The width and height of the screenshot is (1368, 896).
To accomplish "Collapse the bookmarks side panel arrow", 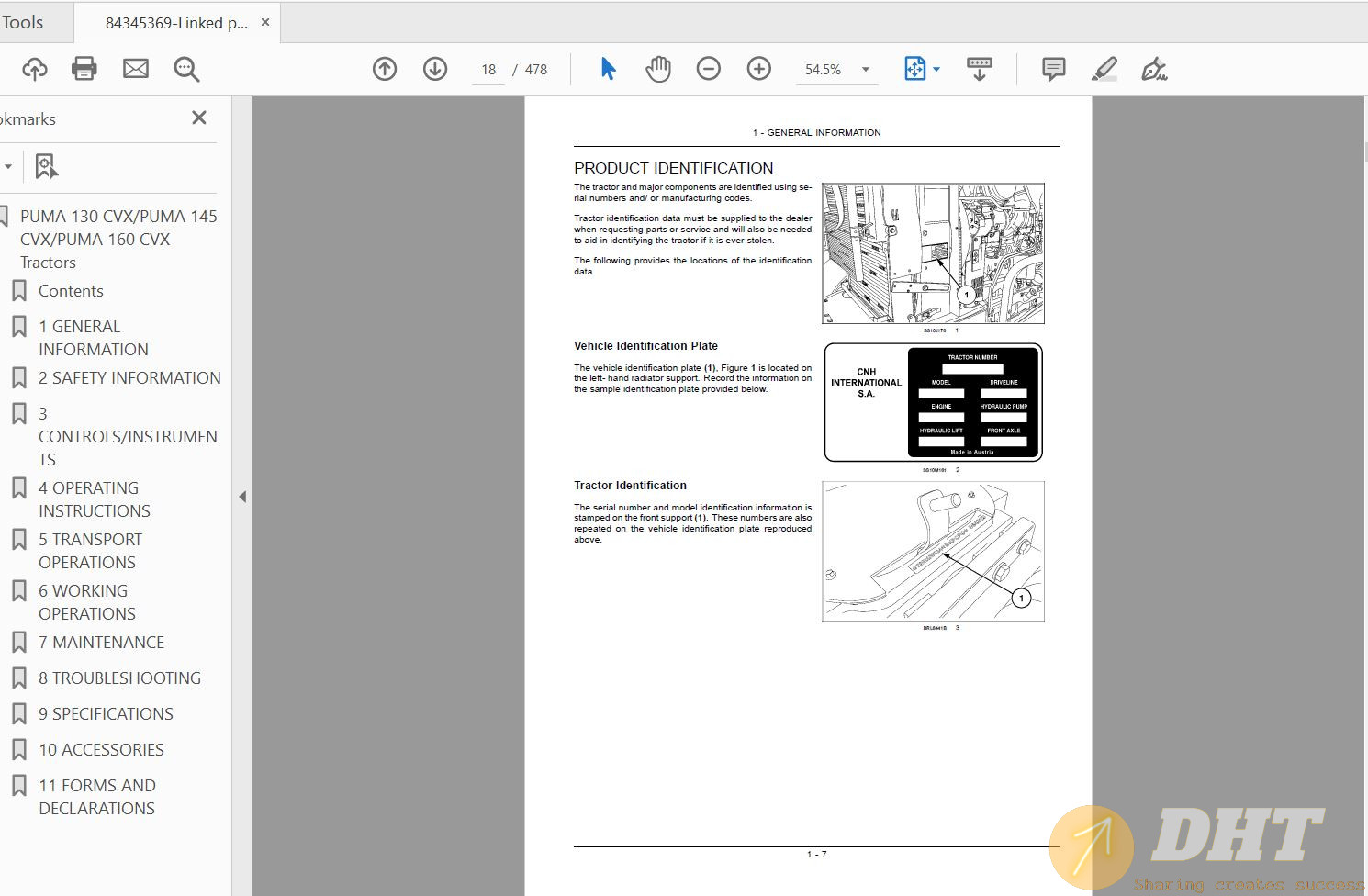I will (242, 497).
